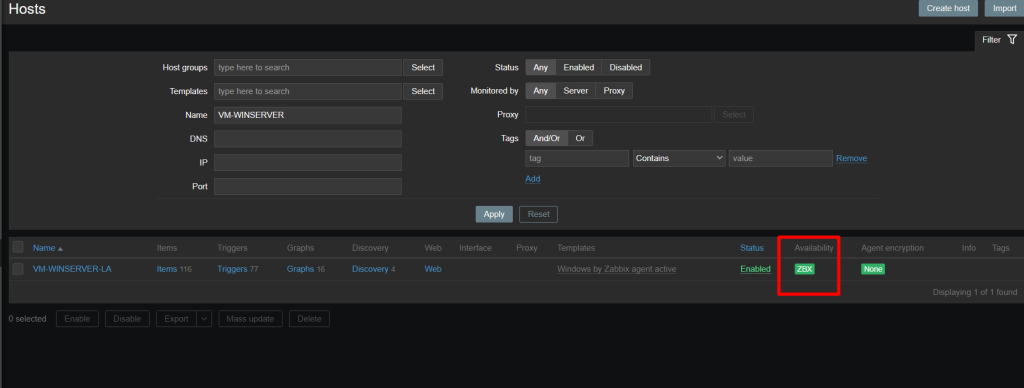Click the Enable mass action button
The image size is (1024, 388).
pyautogui.click(x=77, y=319)
